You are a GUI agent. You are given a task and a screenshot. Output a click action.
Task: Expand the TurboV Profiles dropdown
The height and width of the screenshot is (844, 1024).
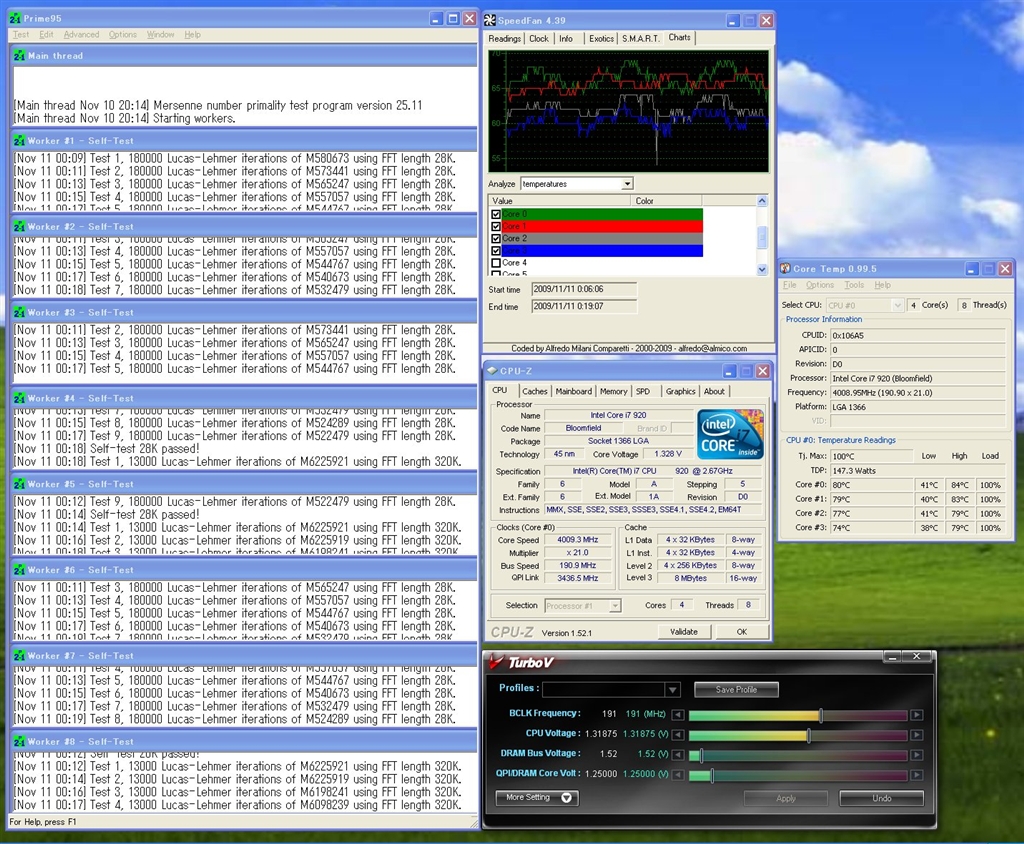coord(673,690)
